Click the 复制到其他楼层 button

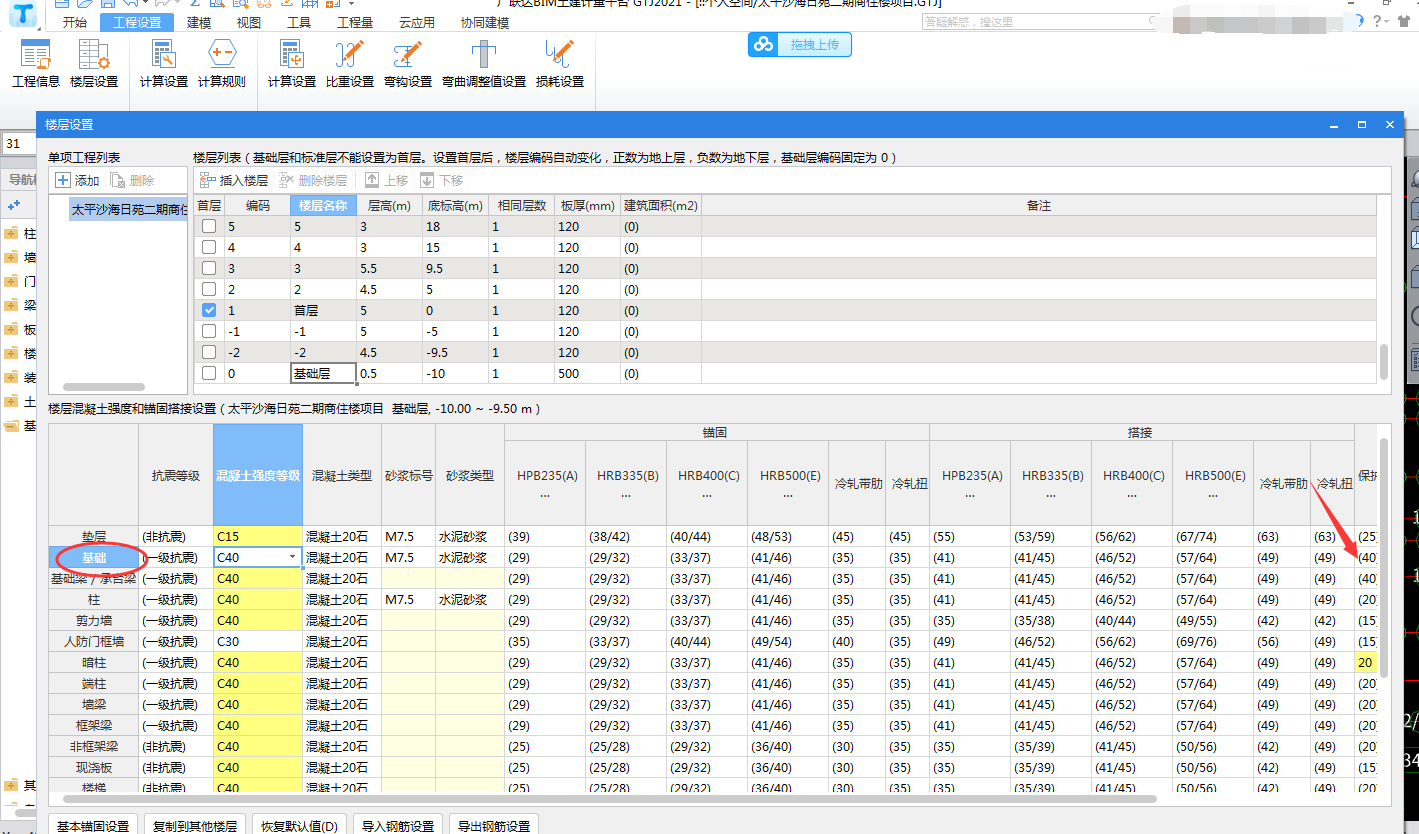pos(195,825)
